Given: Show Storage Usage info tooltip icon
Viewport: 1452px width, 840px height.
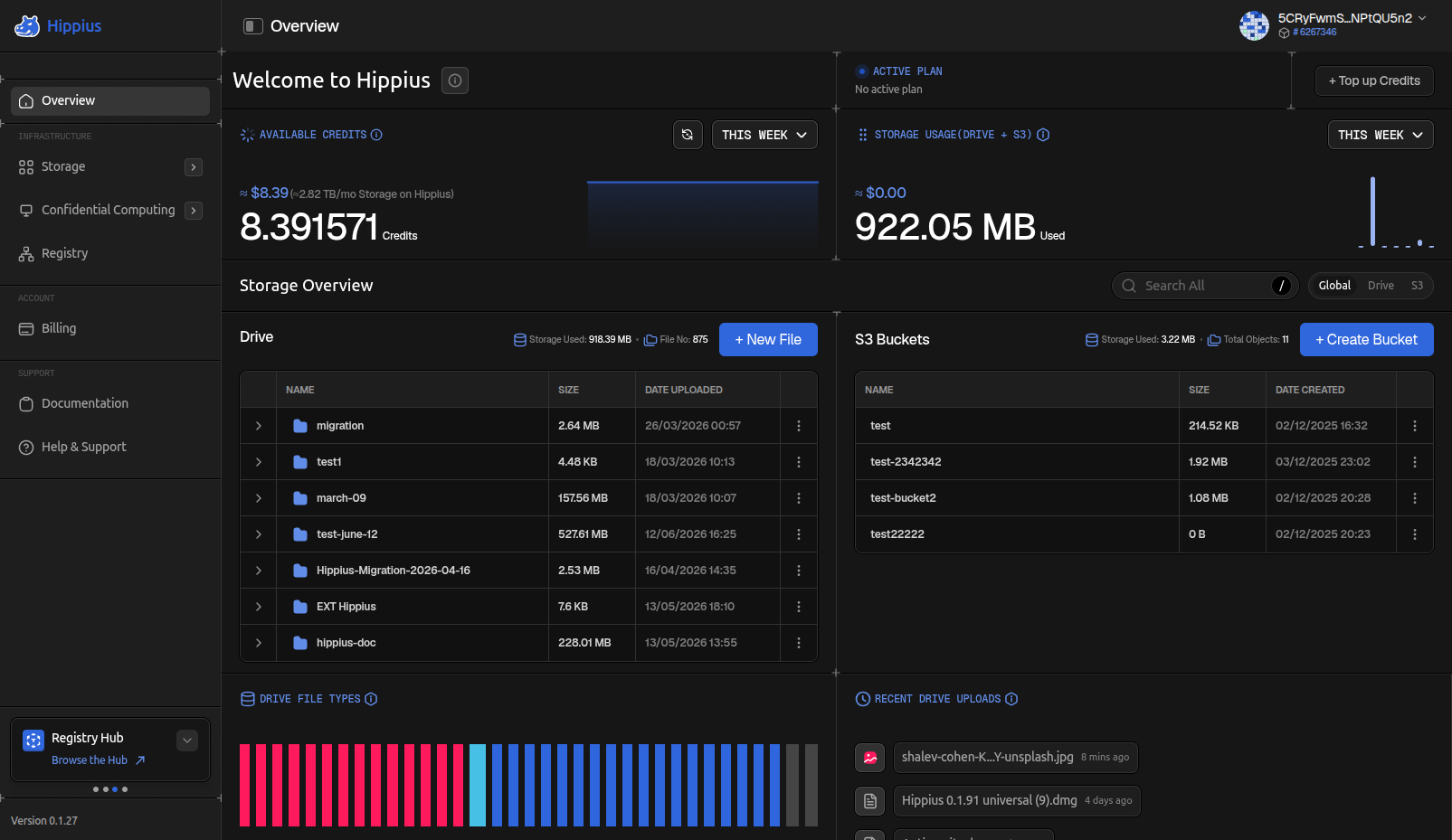Looking at the screenshot, I should 1043,135.
